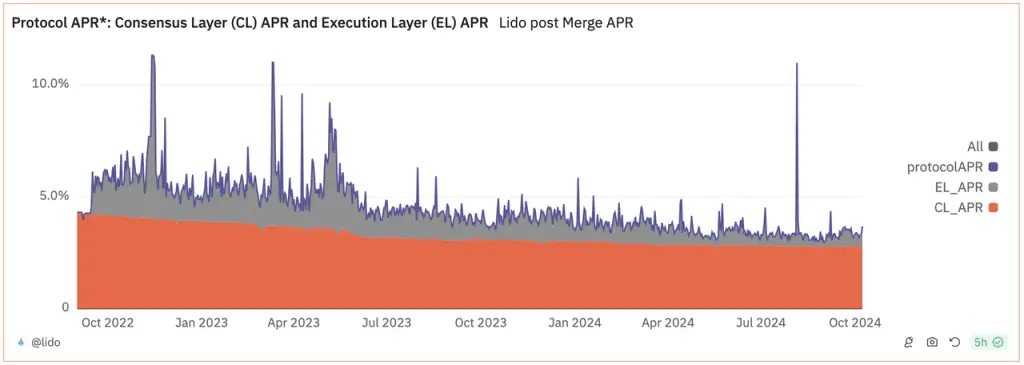Toggle the protocolAPR legend label
Screen dimensions: 1024x365
[x=944, y=167]
